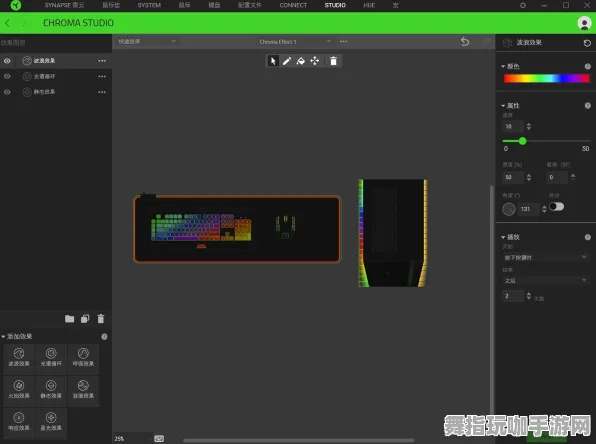Click the width field showing 50

(x=513, y=177)
